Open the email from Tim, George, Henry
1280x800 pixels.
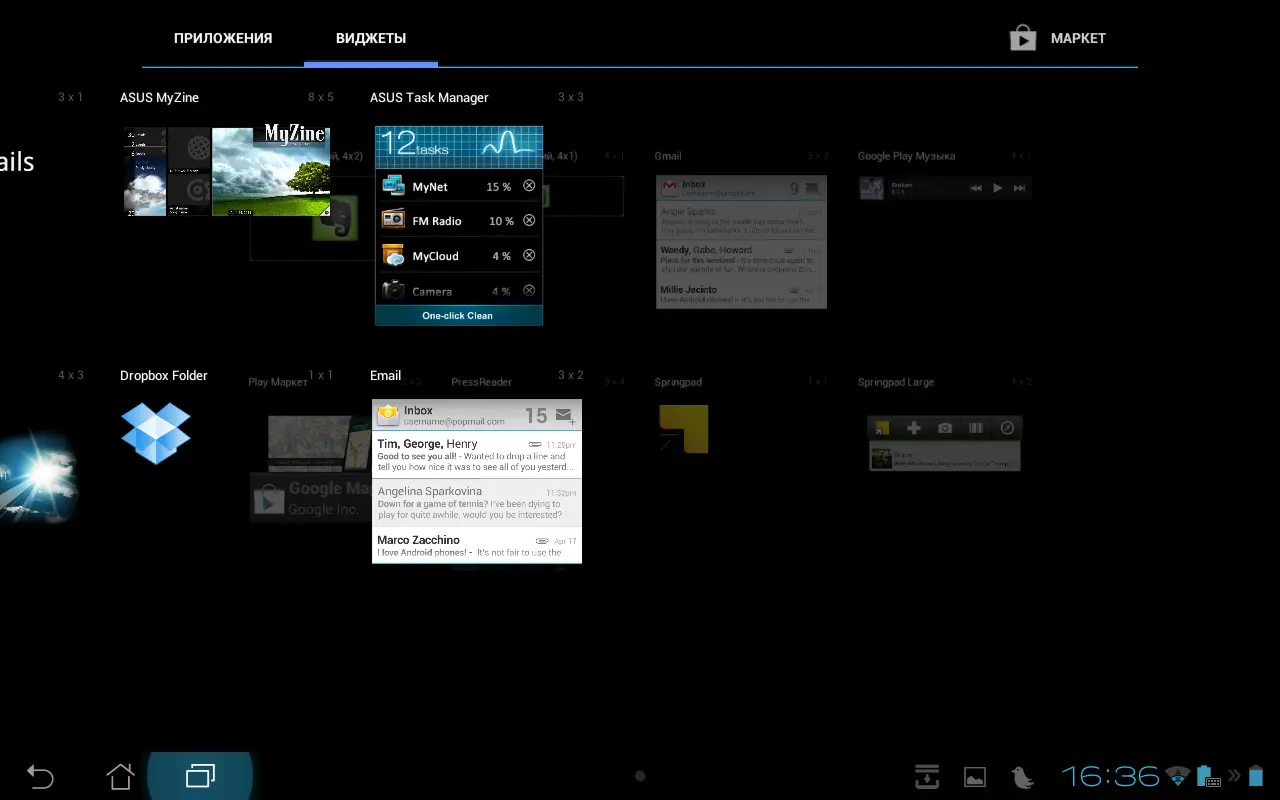(x=477, y=455)
